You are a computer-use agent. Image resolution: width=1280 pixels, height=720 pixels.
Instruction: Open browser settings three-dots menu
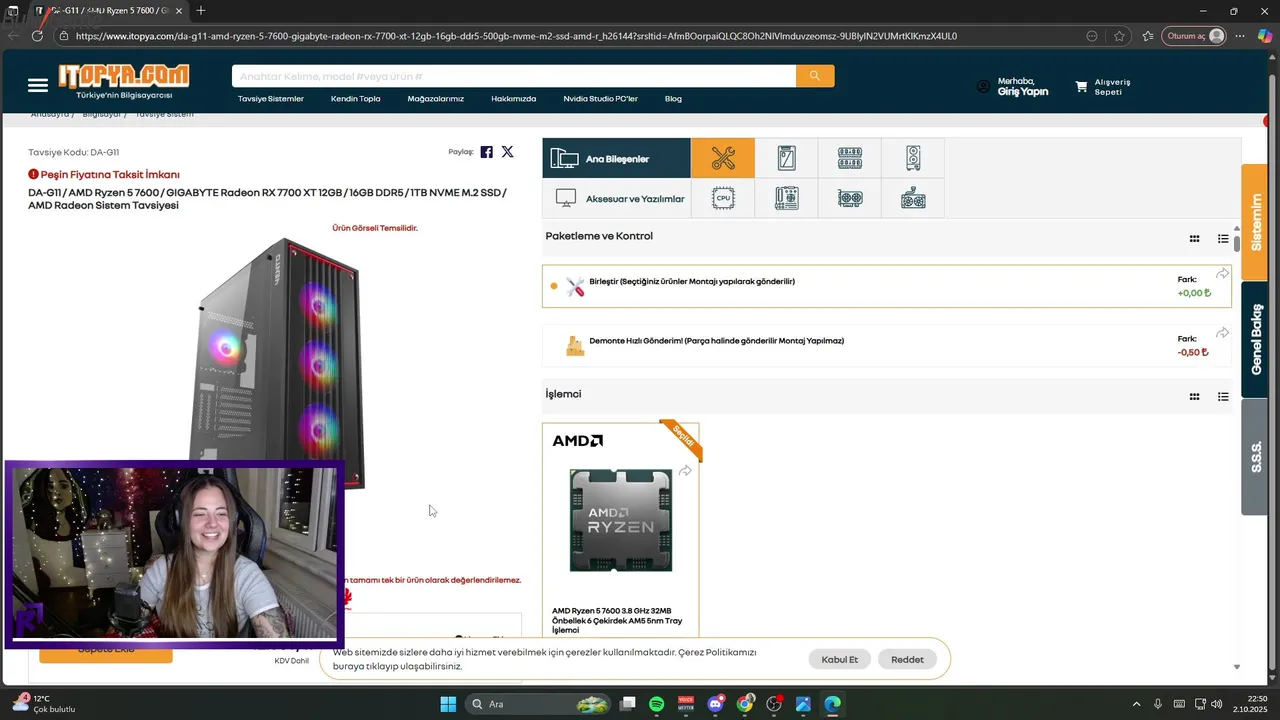(1240, 36)
